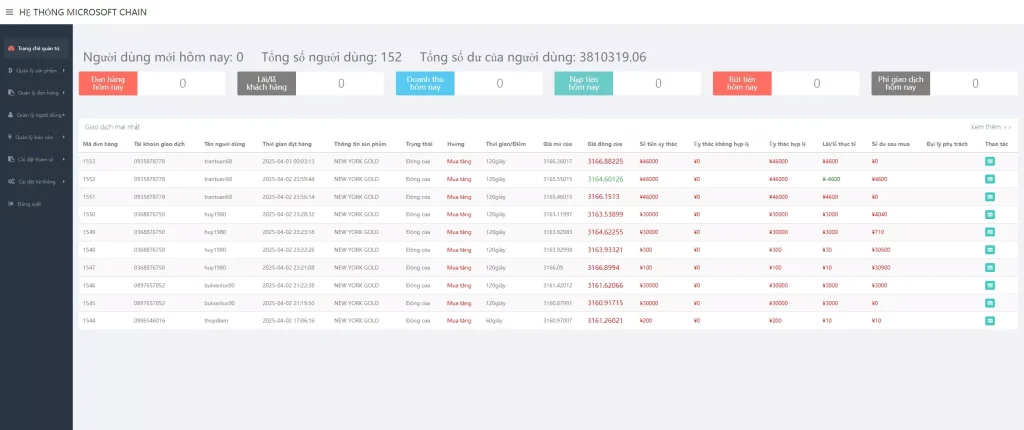Click the total balance 3810319.06 figure
The image size is (1024, 430).
613,58
